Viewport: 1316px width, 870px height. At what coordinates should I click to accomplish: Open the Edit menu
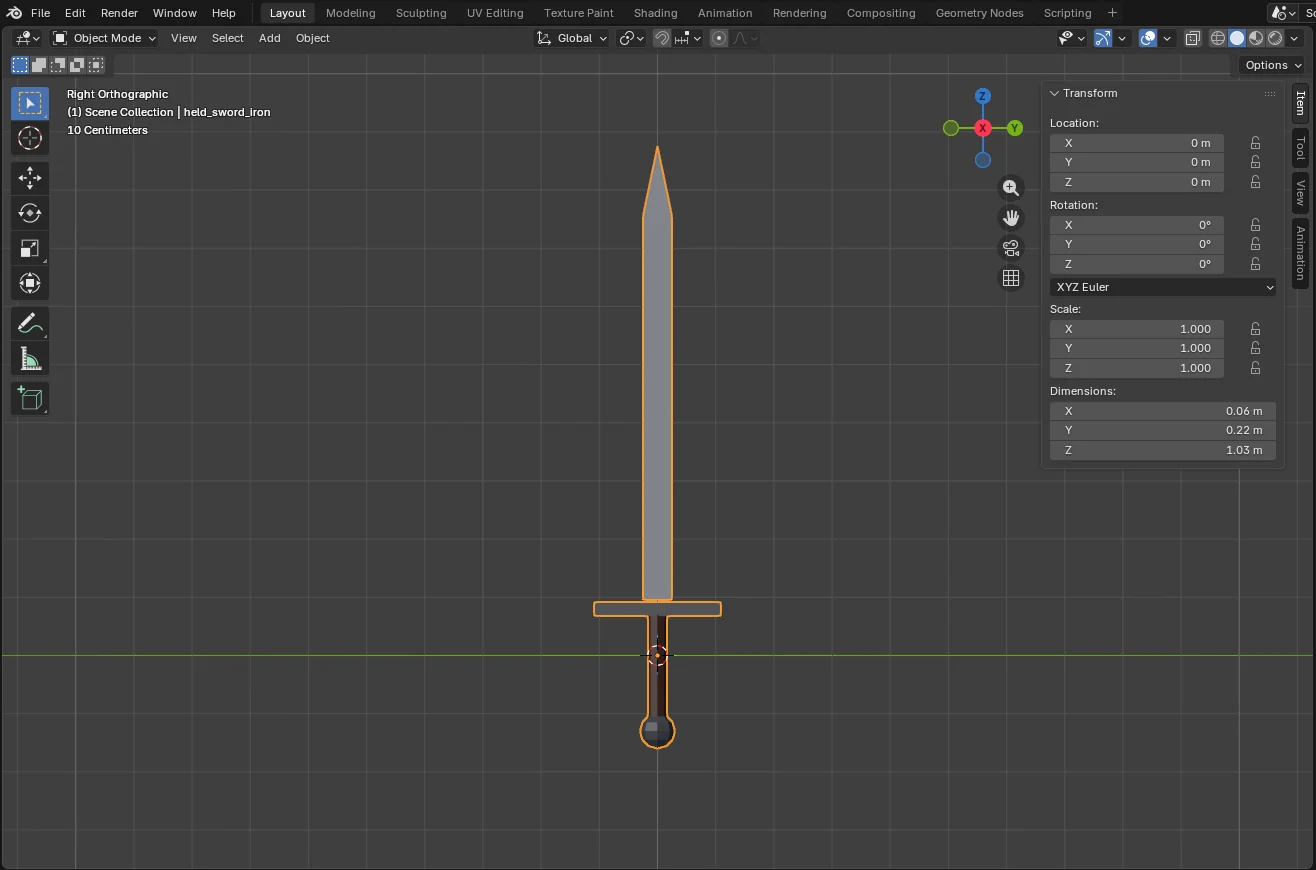pos(75,13)
